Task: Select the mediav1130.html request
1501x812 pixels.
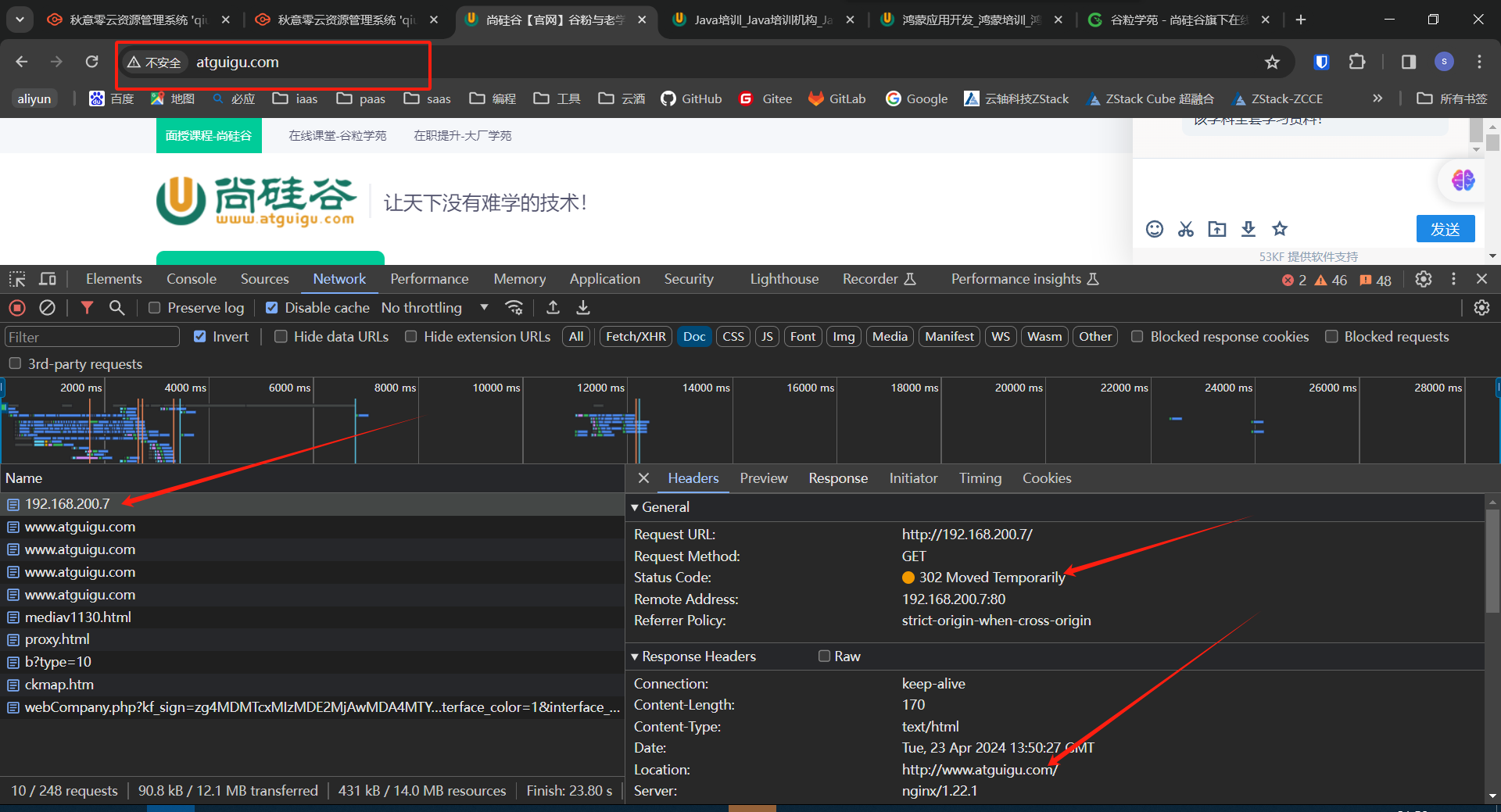Action: click(313, 617)
